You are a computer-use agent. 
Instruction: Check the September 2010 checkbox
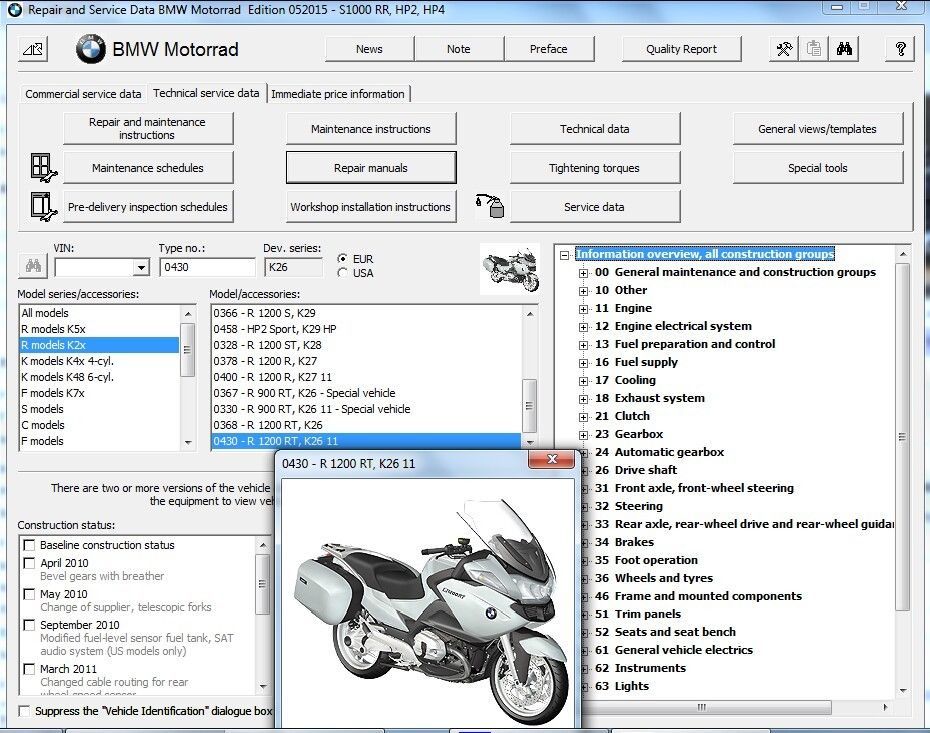pos(29,624)
